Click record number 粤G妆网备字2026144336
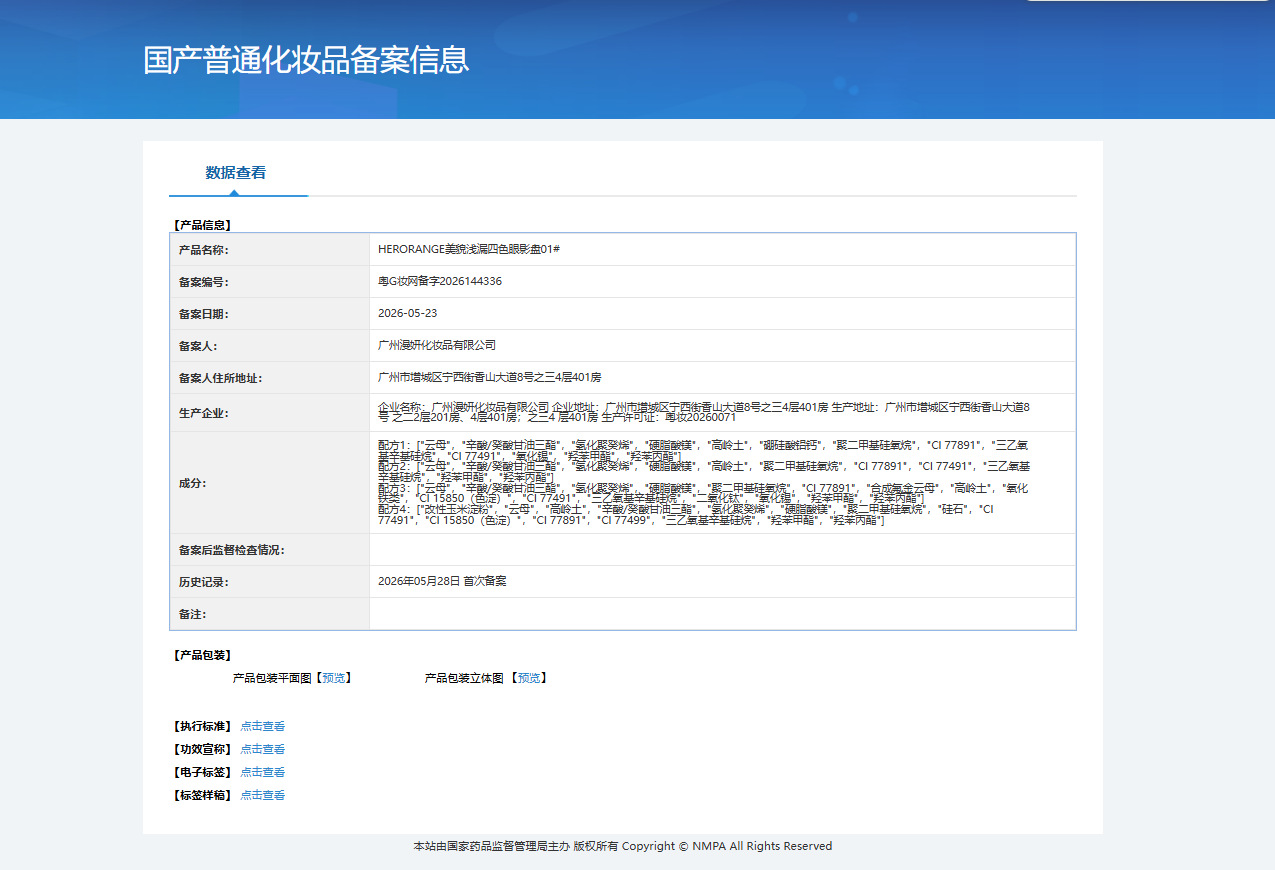This screenshot has height=870, width=1275. point(440,281)
